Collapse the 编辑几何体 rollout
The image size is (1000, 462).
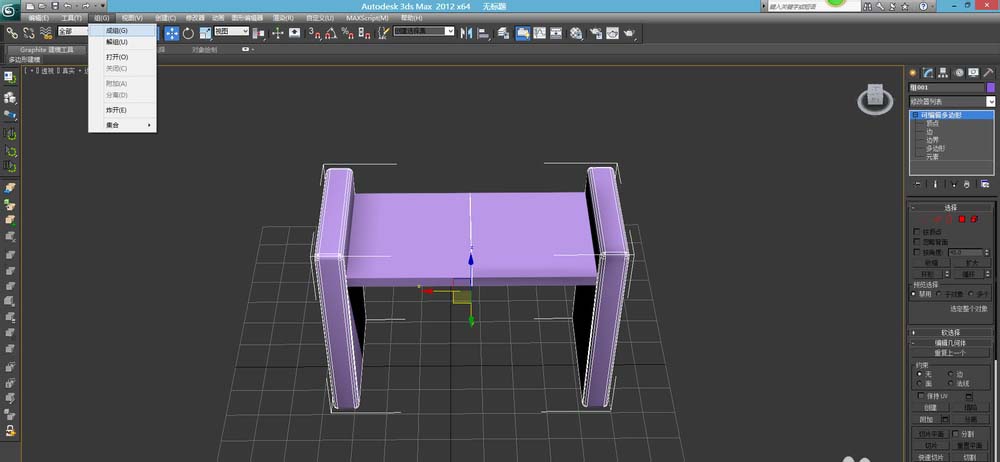click(x=952, y=343)
